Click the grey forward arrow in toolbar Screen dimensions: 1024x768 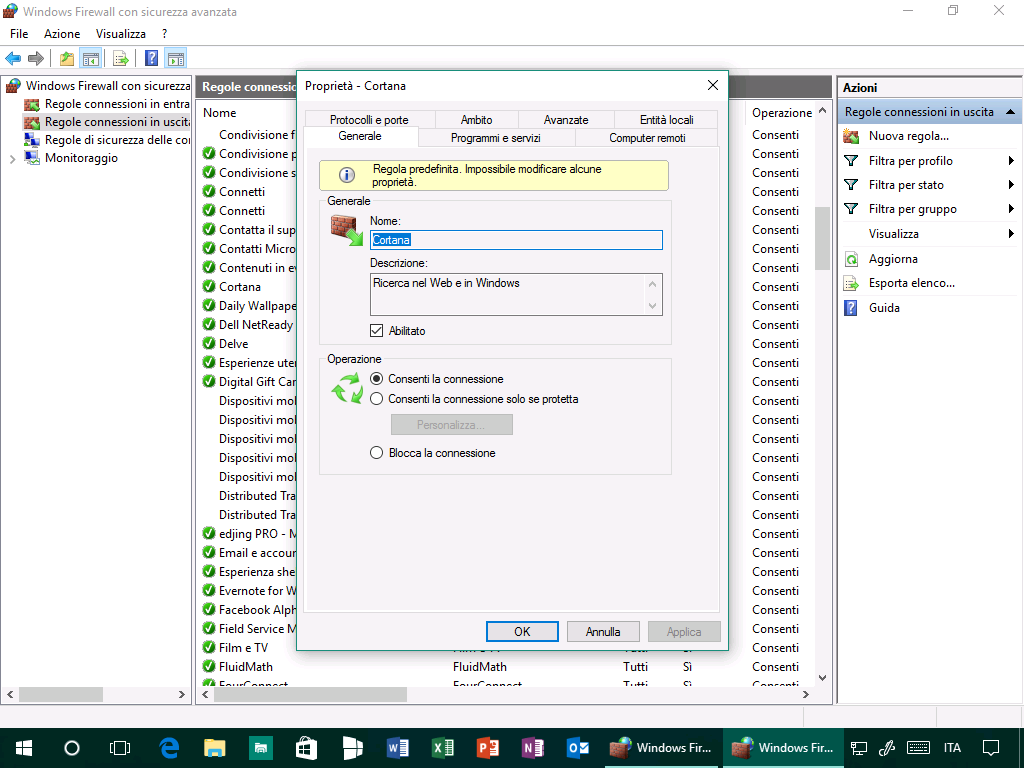tap(36, 59)
